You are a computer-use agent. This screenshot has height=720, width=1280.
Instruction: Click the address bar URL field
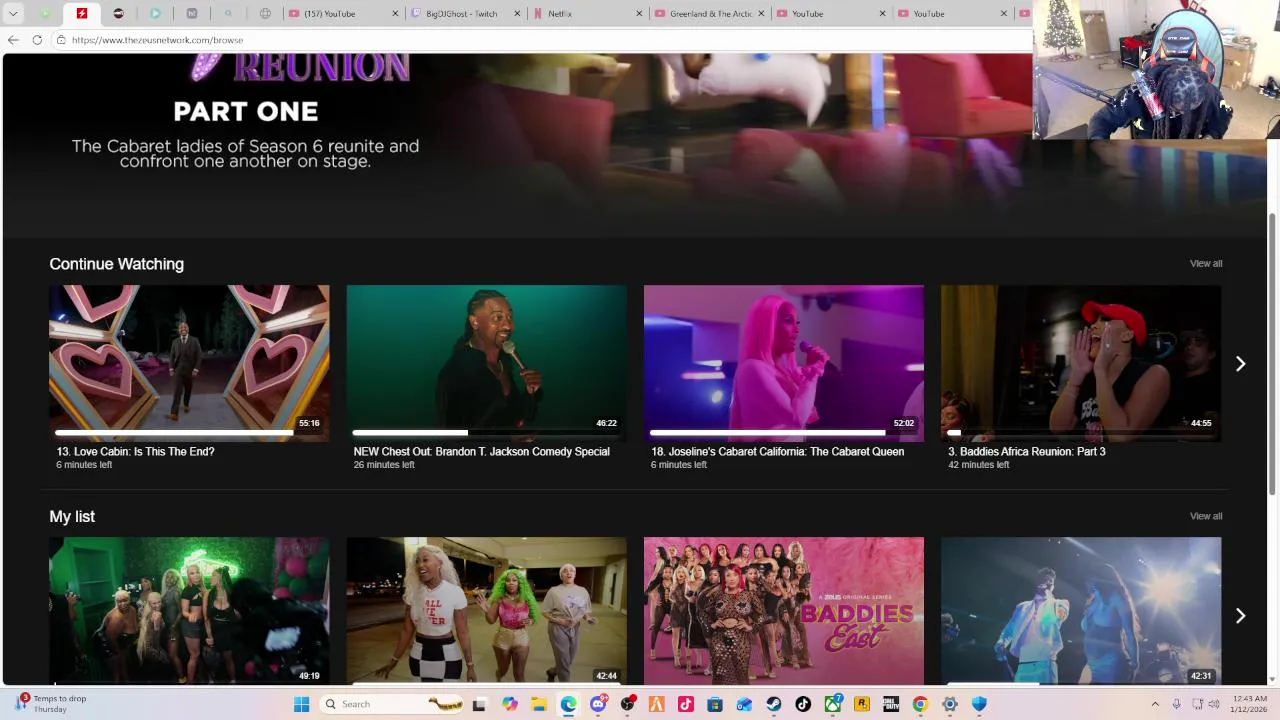click(540, 40)
